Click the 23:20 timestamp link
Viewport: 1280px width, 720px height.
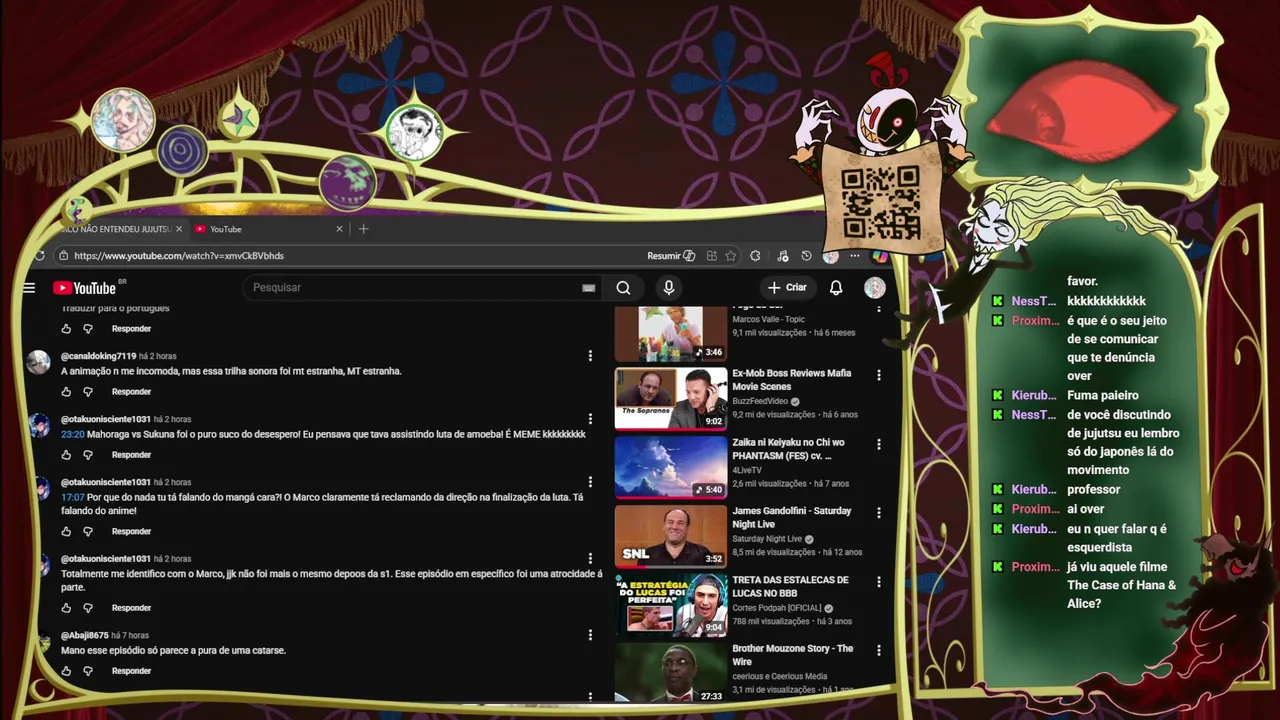coord(72,435)
